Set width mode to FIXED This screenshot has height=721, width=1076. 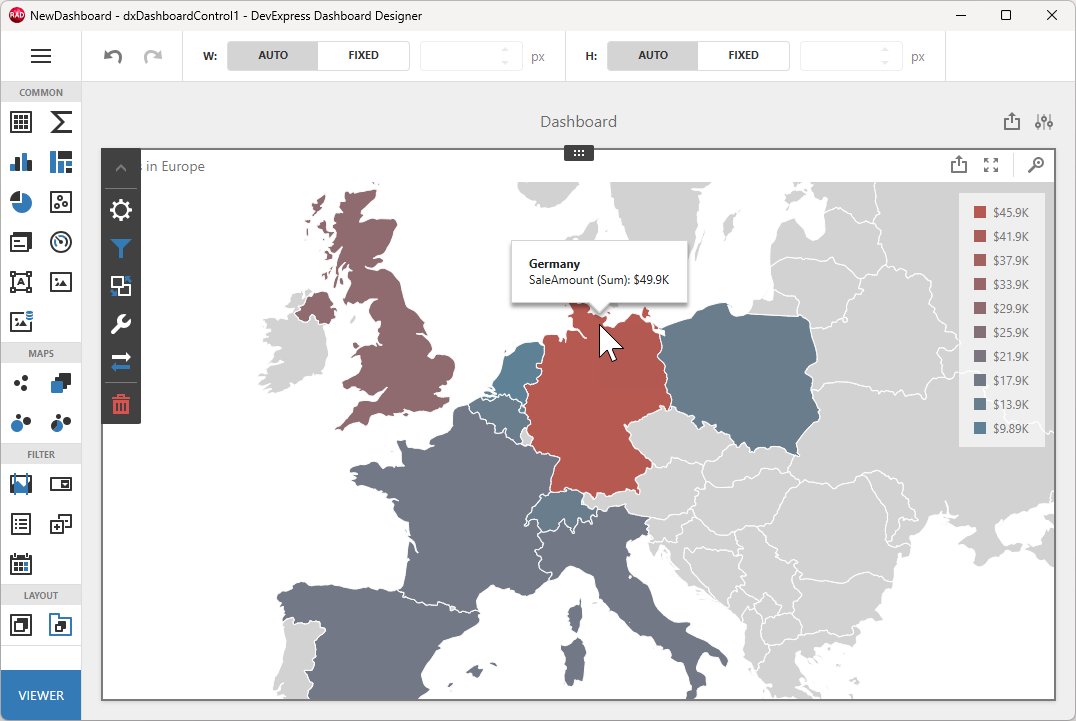click(363, 56)
